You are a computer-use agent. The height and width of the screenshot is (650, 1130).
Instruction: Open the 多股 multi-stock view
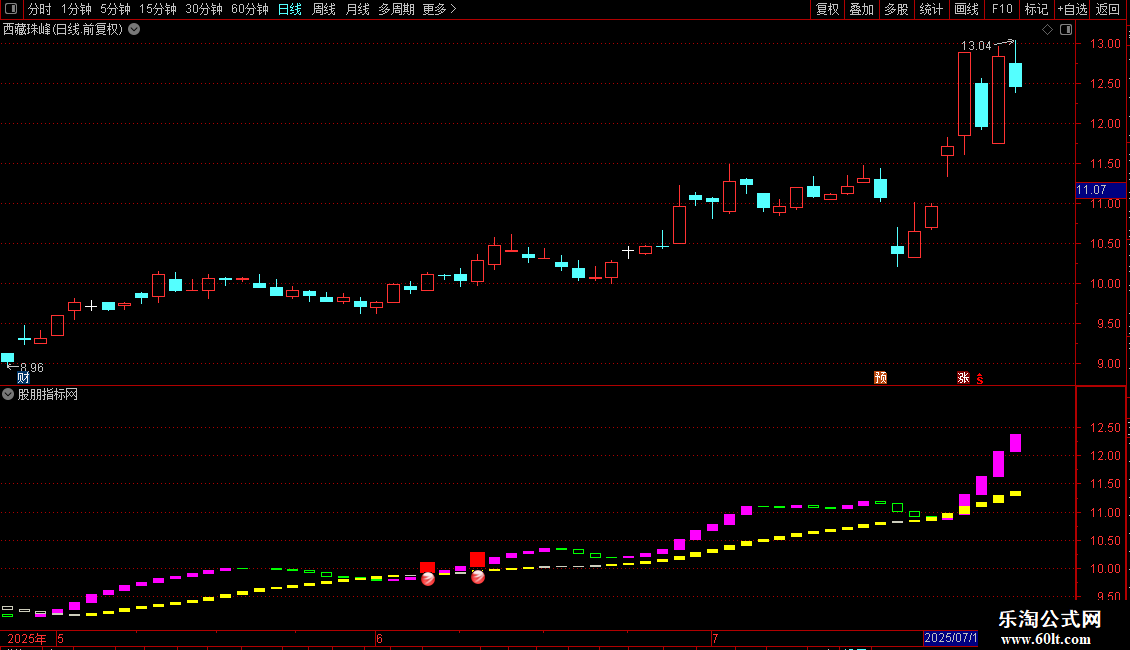[896, 9]
